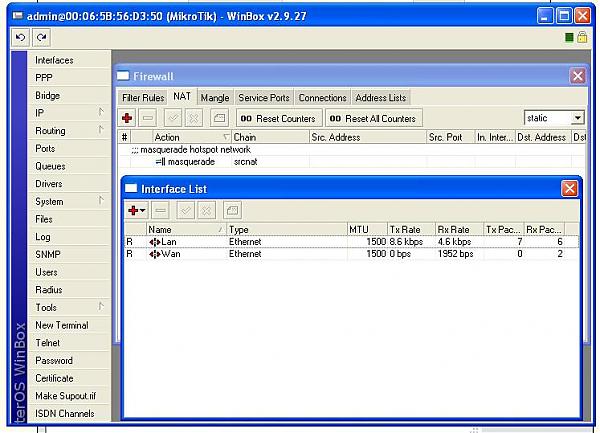Expand the IP submenu

click(101, 112)
